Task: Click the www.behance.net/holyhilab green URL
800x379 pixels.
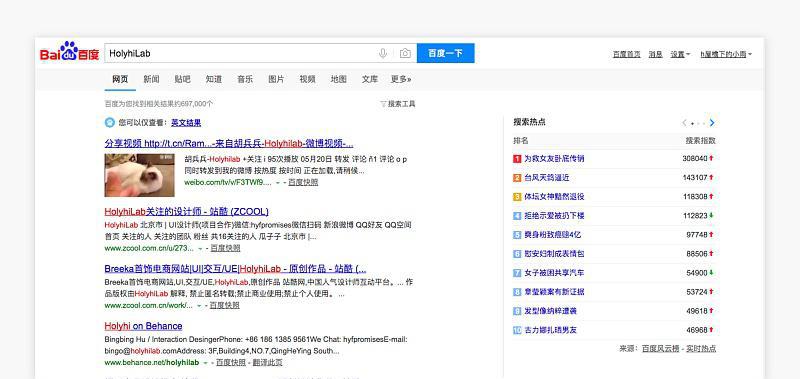Action: tap(152, 363)
